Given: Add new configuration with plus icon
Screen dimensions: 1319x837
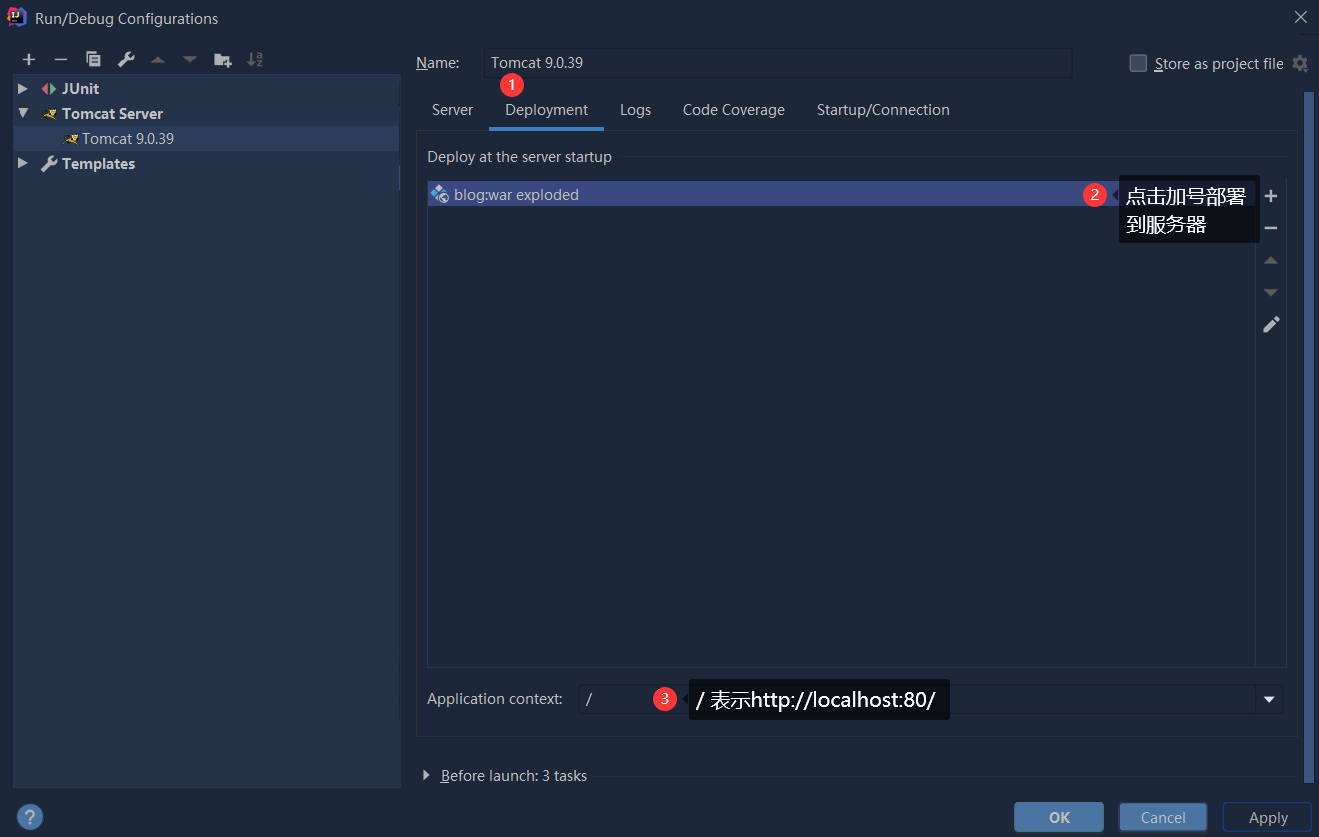Looking at the screenshot, I should coord(29,60).
